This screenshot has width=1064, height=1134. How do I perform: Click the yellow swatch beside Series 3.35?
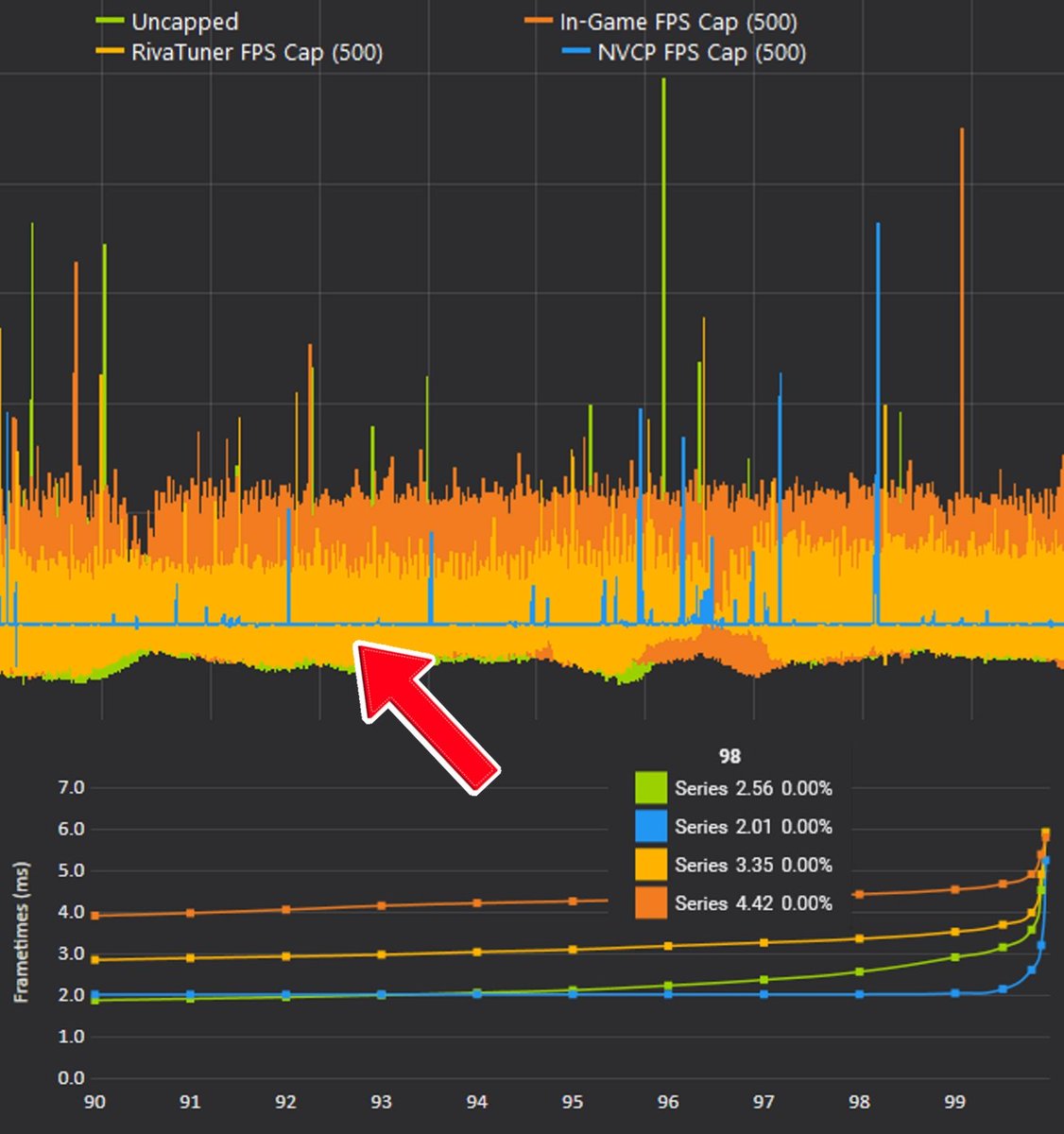(651, 865)
